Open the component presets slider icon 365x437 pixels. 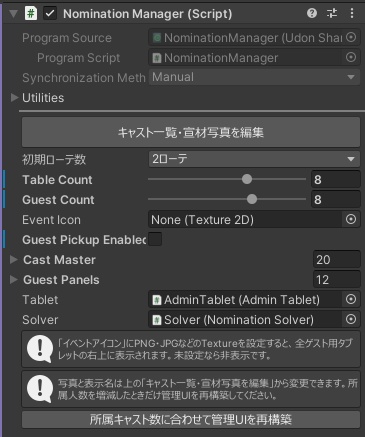coord(332,13)
